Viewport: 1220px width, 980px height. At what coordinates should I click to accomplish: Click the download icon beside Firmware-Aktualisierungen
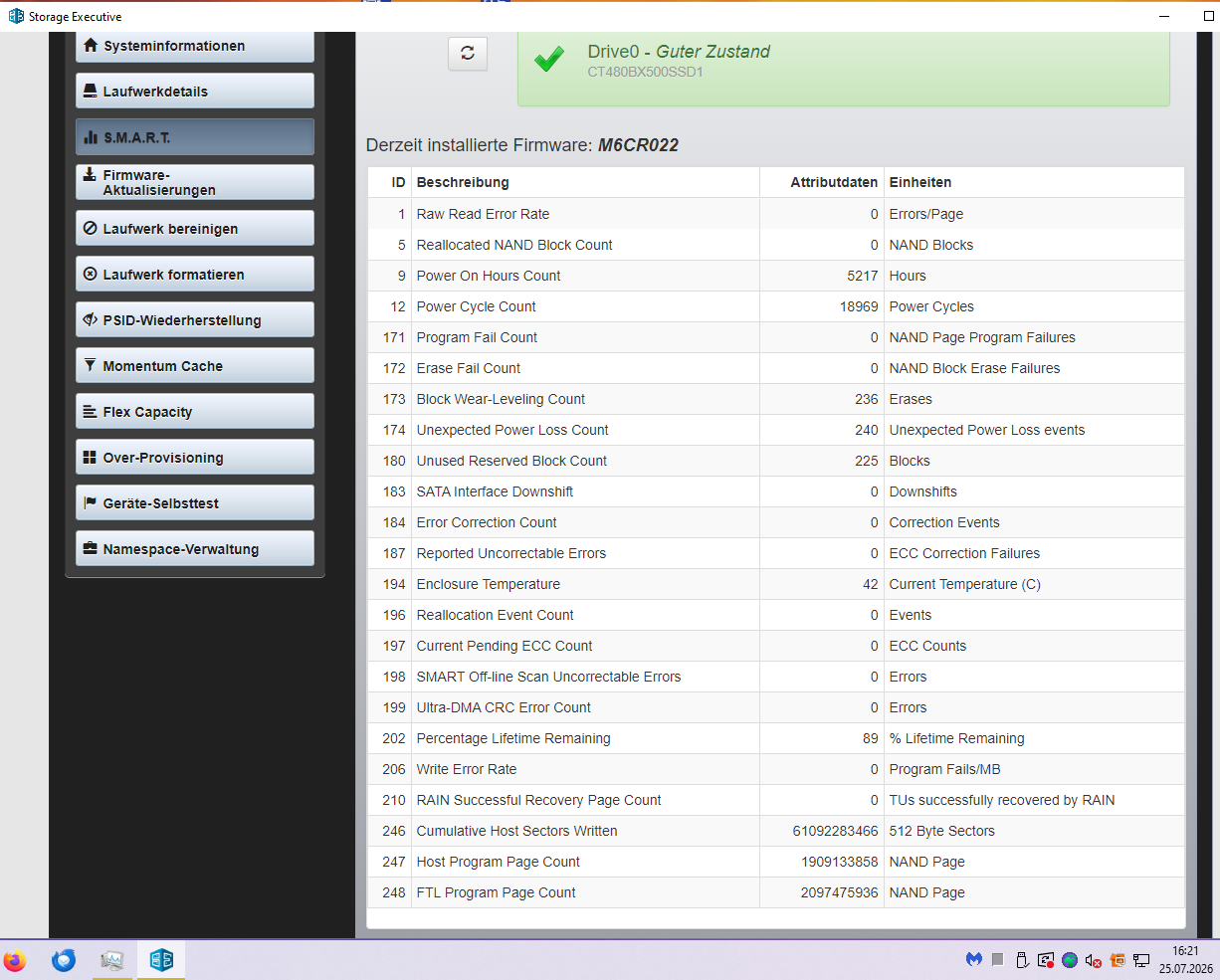(x=91, y=173)
